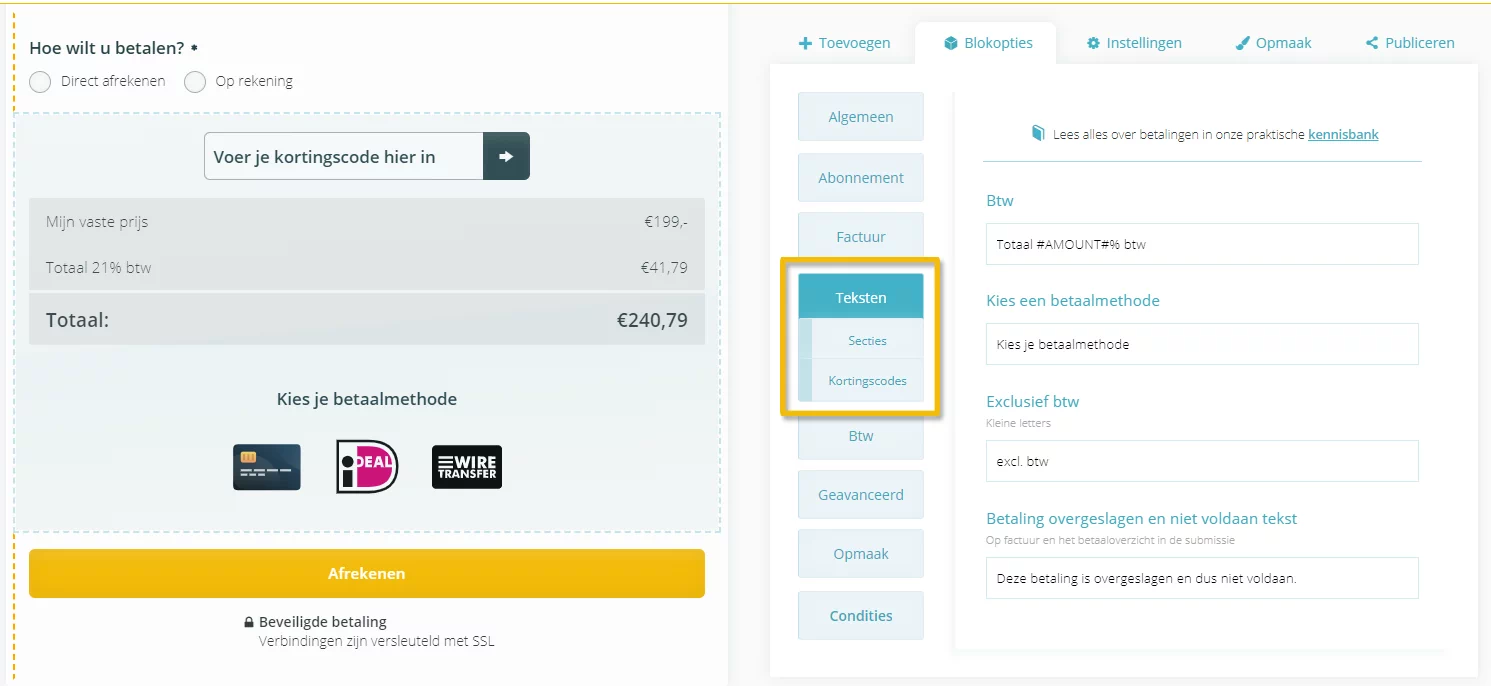Follow the kennisbank link
This screenshot has height=686, width=1491.
pyautogui.click(x=1343, y=134)
